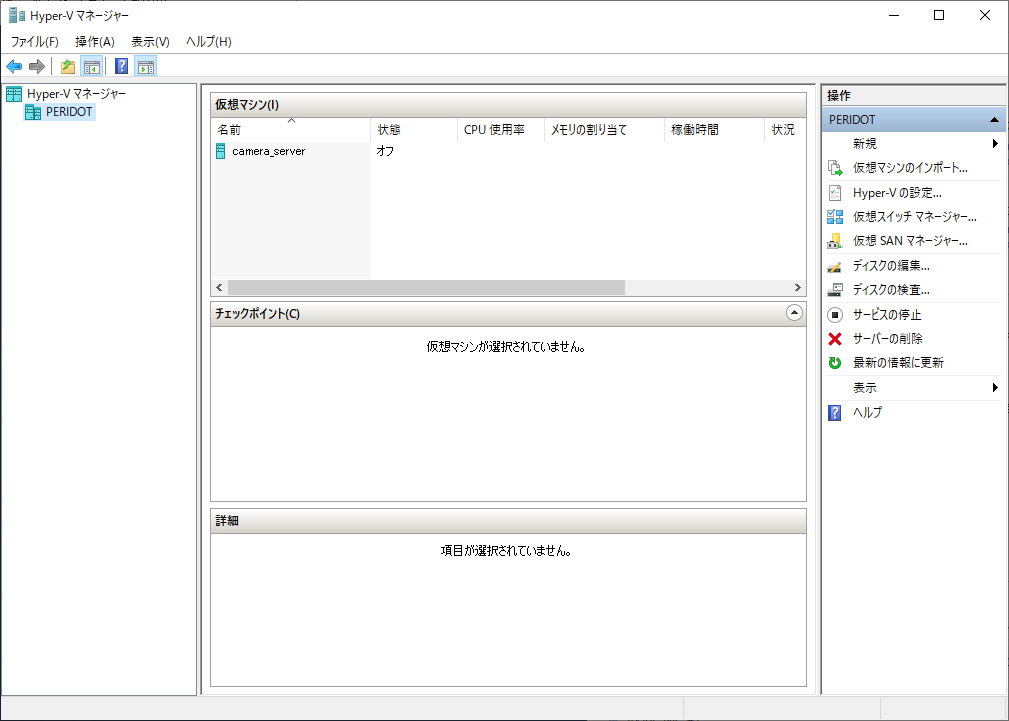
Task: Open the 表示(V) menu
Action: point(150,42)
